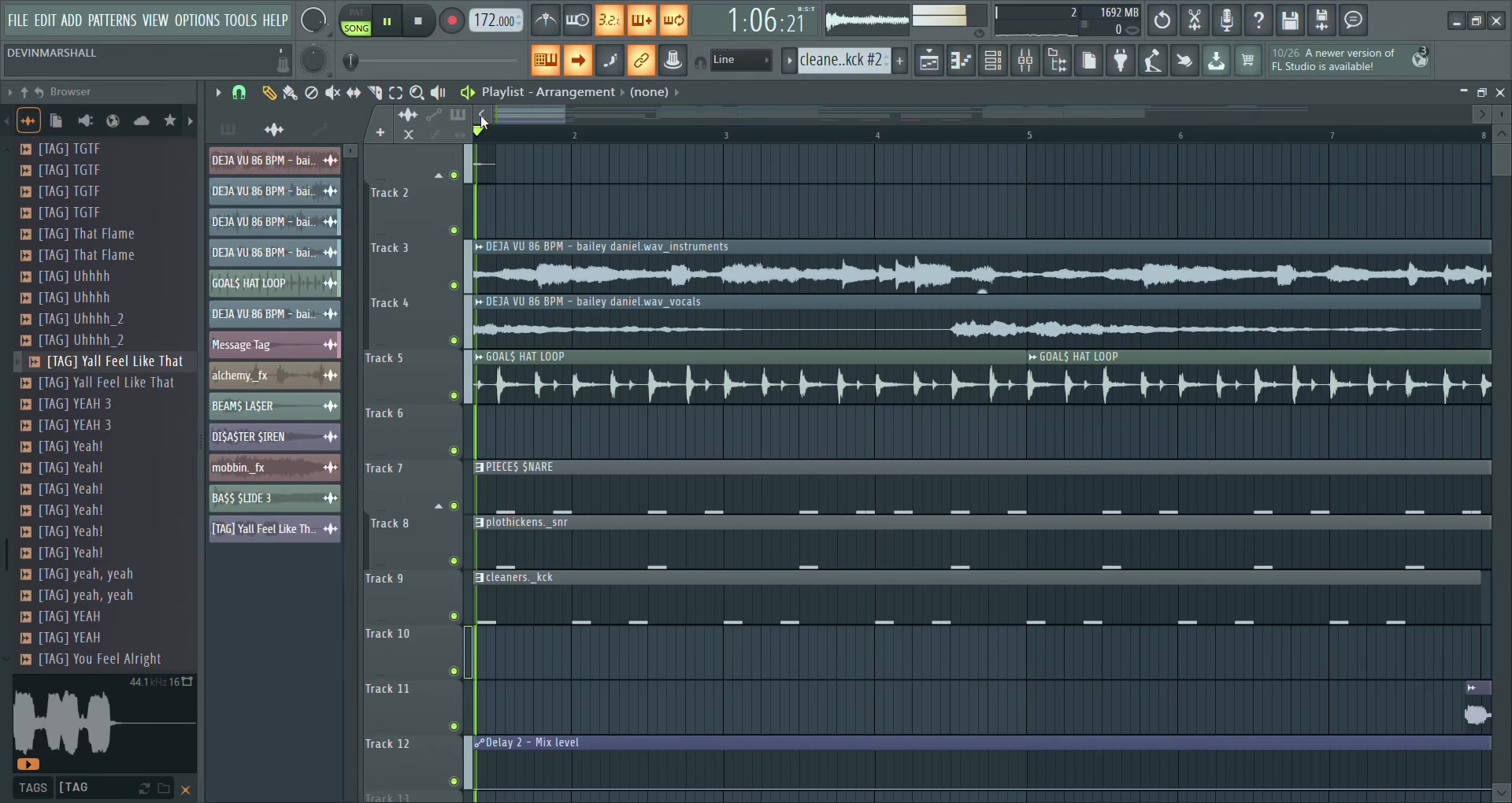Open the OPTIONS menu
Viewport: 1512px width, 803px height.
point(198,20)
